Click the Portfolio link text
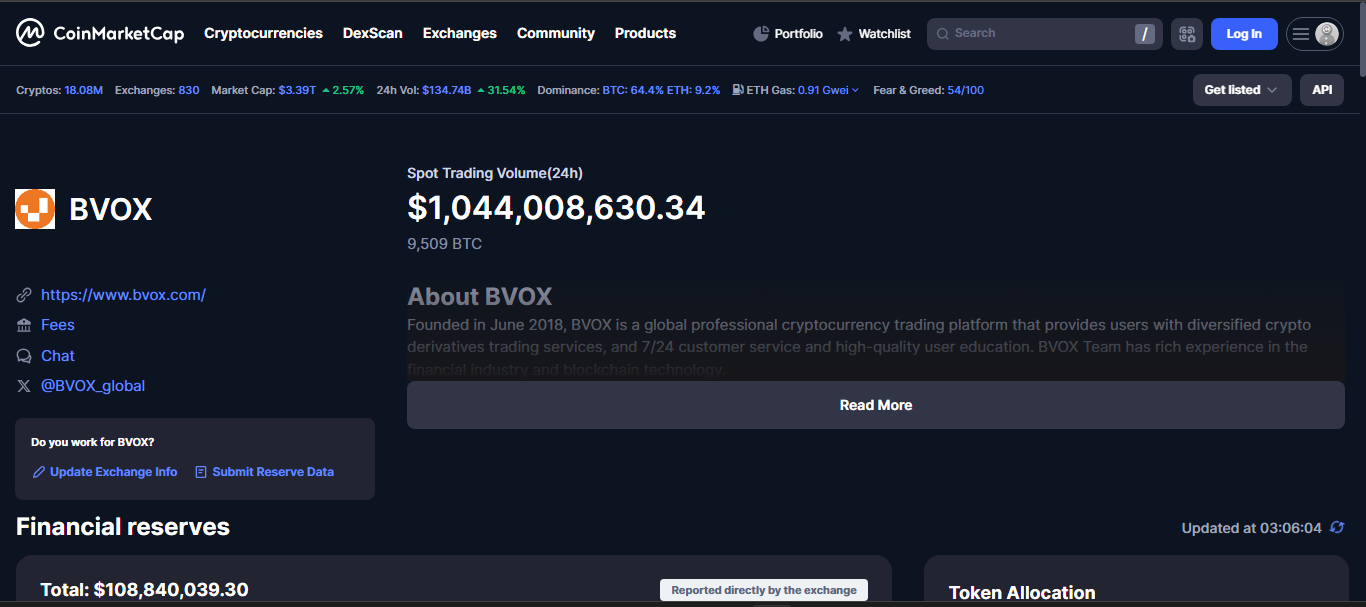 click(x=799, y=34)
